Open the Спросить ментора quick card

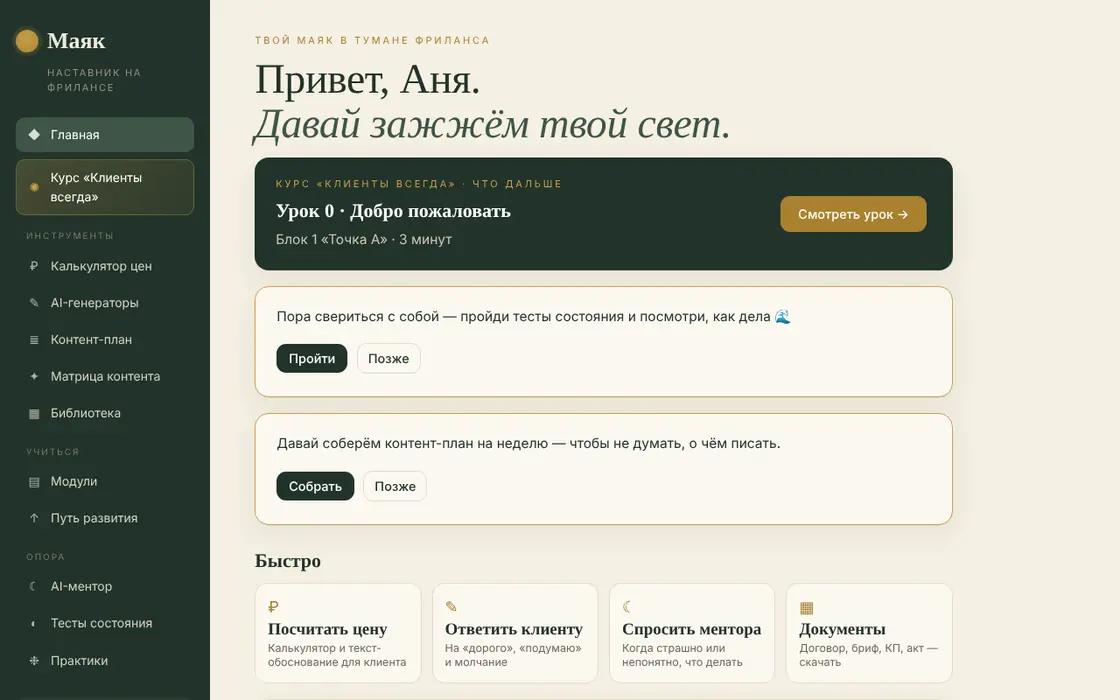point(692,633)
